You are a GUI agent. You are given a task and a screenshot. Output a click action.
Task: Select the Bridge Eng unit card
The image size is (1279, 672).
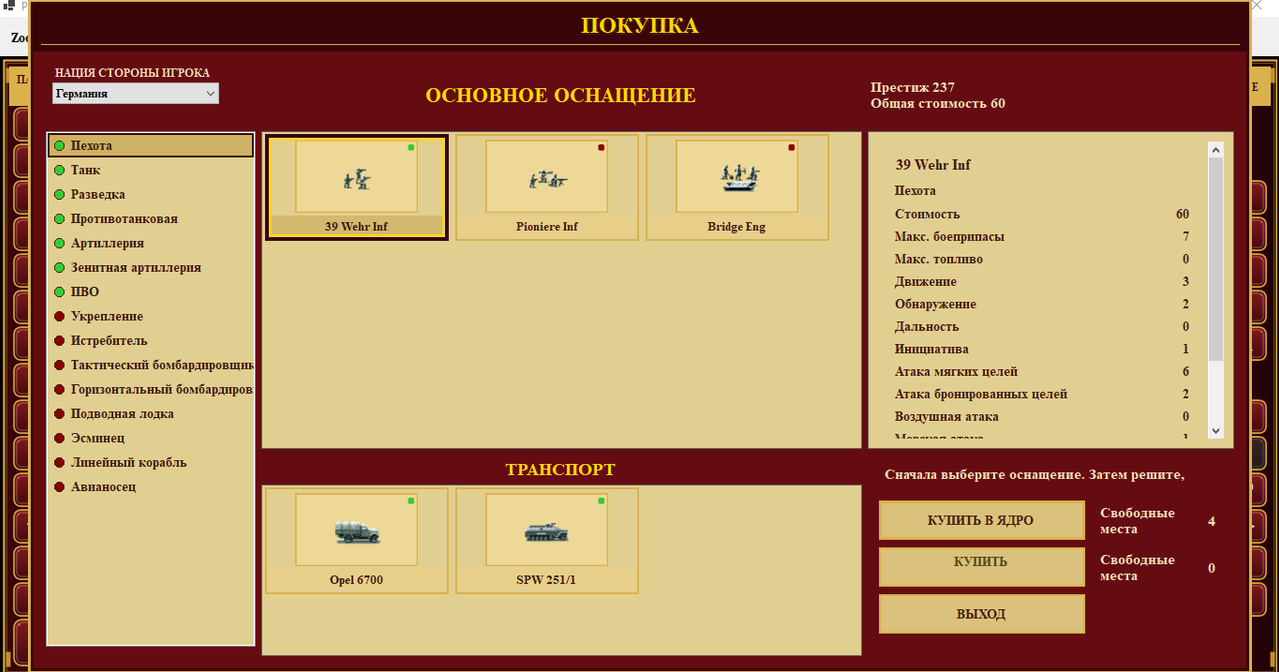(x=737, y=188)
